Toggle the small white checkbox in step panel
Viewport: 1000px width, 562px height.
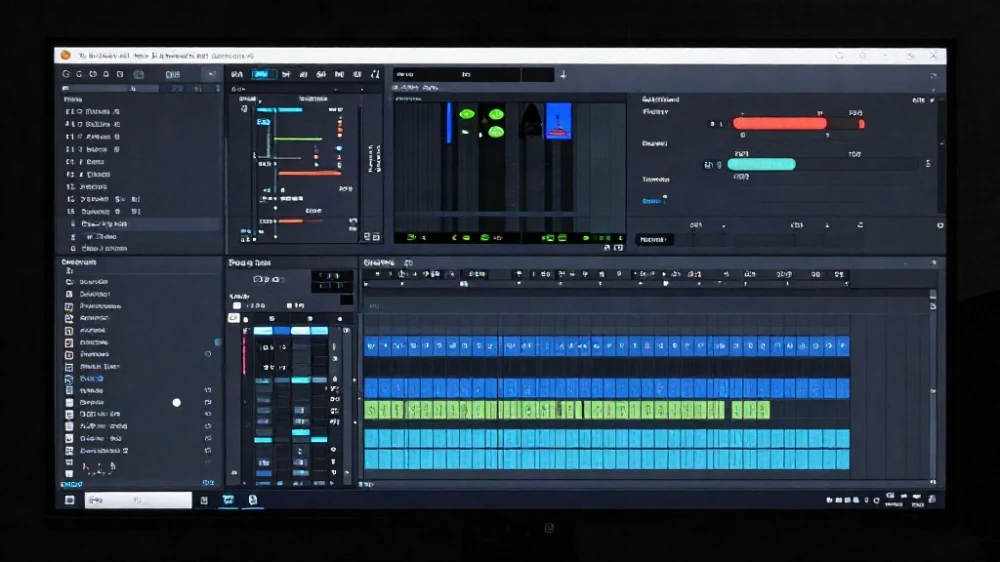[x=237, y=306]
